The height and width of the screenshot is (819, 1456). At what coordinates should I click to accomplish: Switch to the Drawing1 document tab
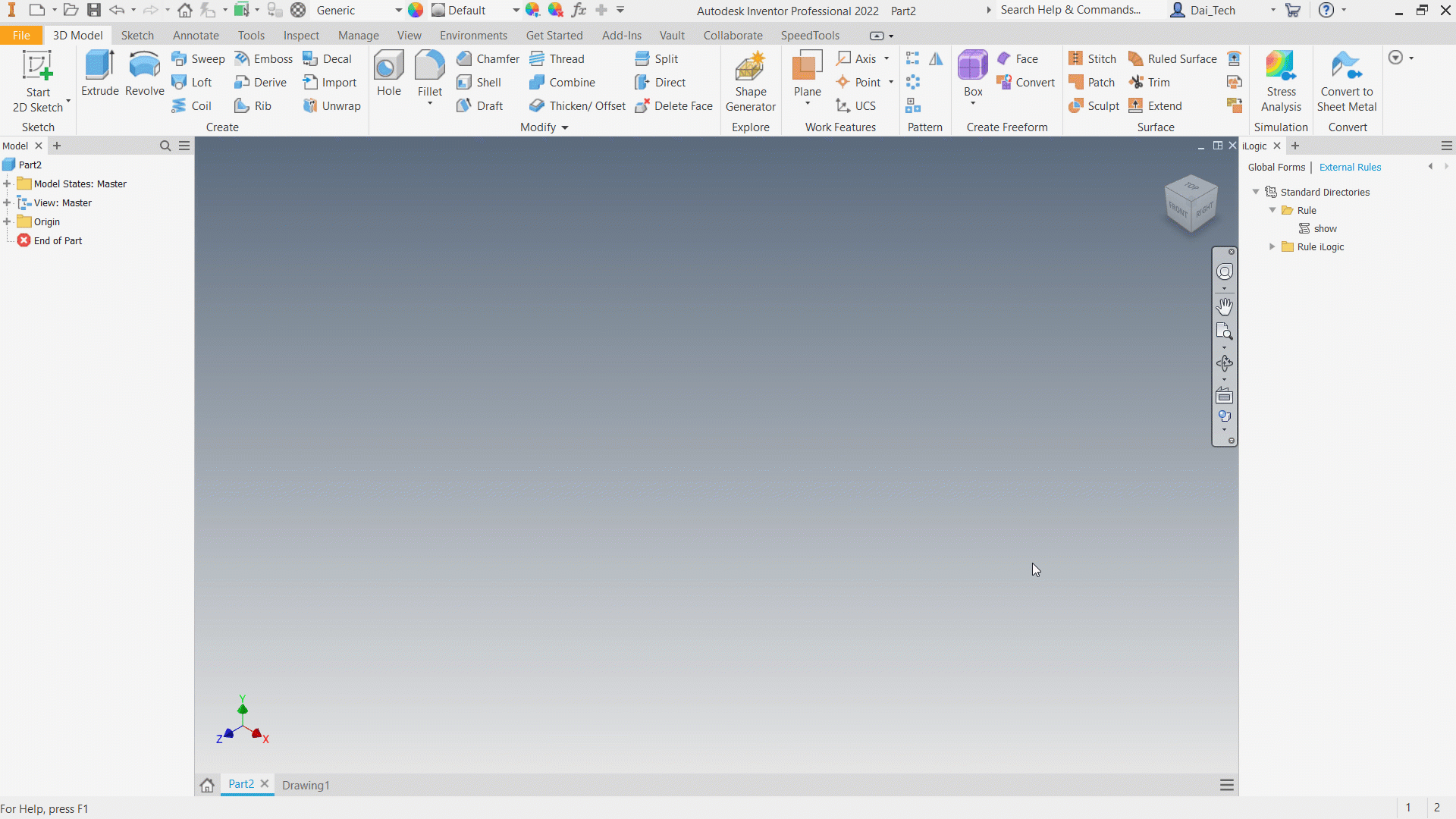306,785
